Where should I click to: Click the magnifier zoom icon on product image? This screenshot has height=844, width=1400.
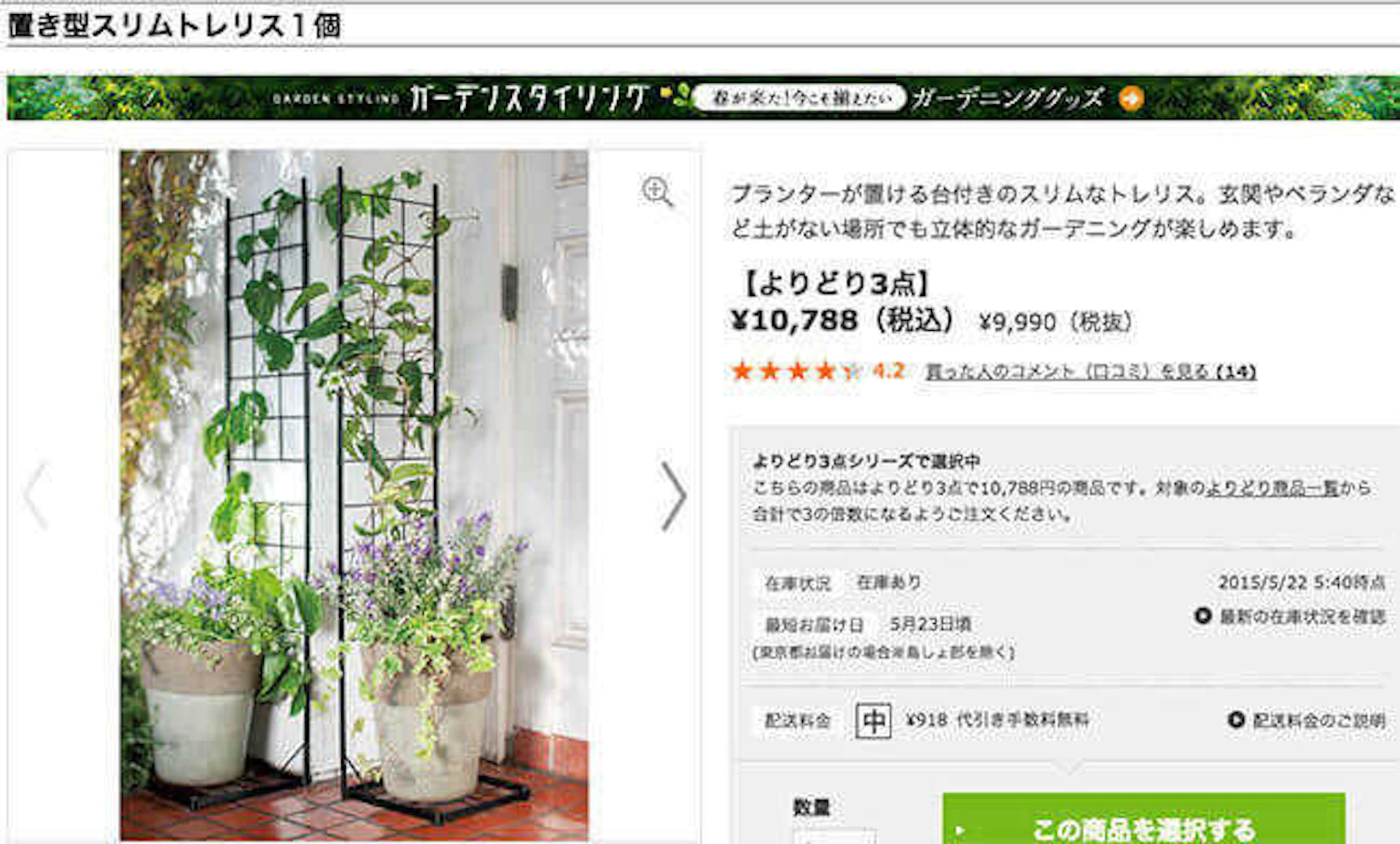coord(657,191)
